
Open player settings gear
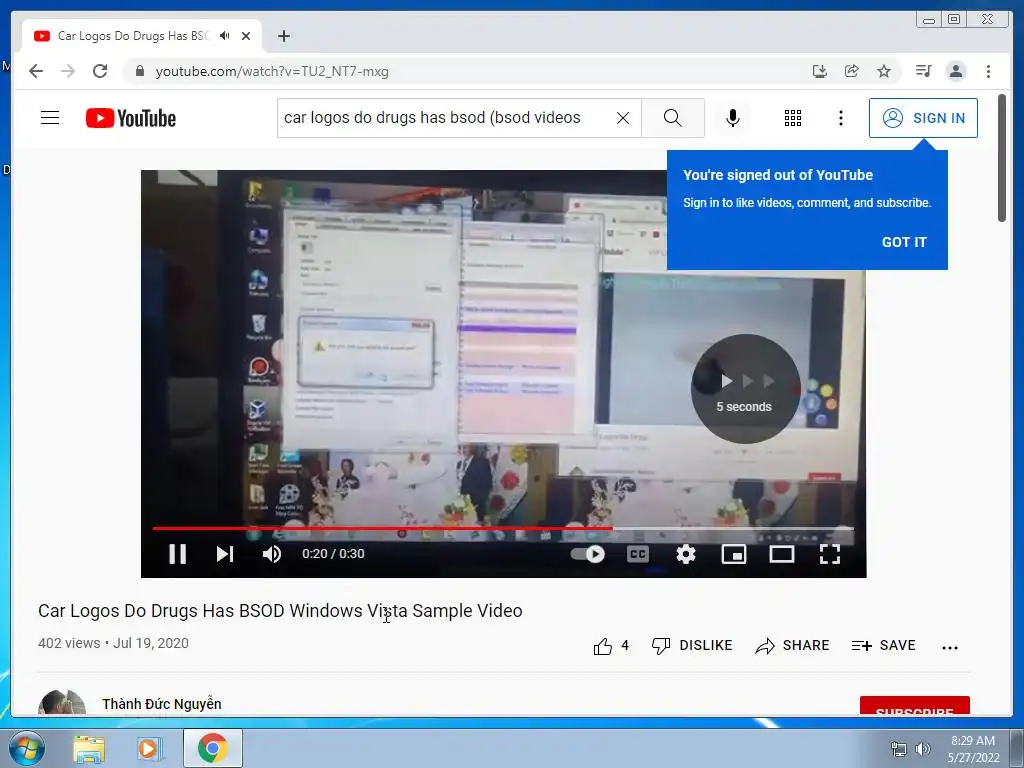[x=686, y=554]
